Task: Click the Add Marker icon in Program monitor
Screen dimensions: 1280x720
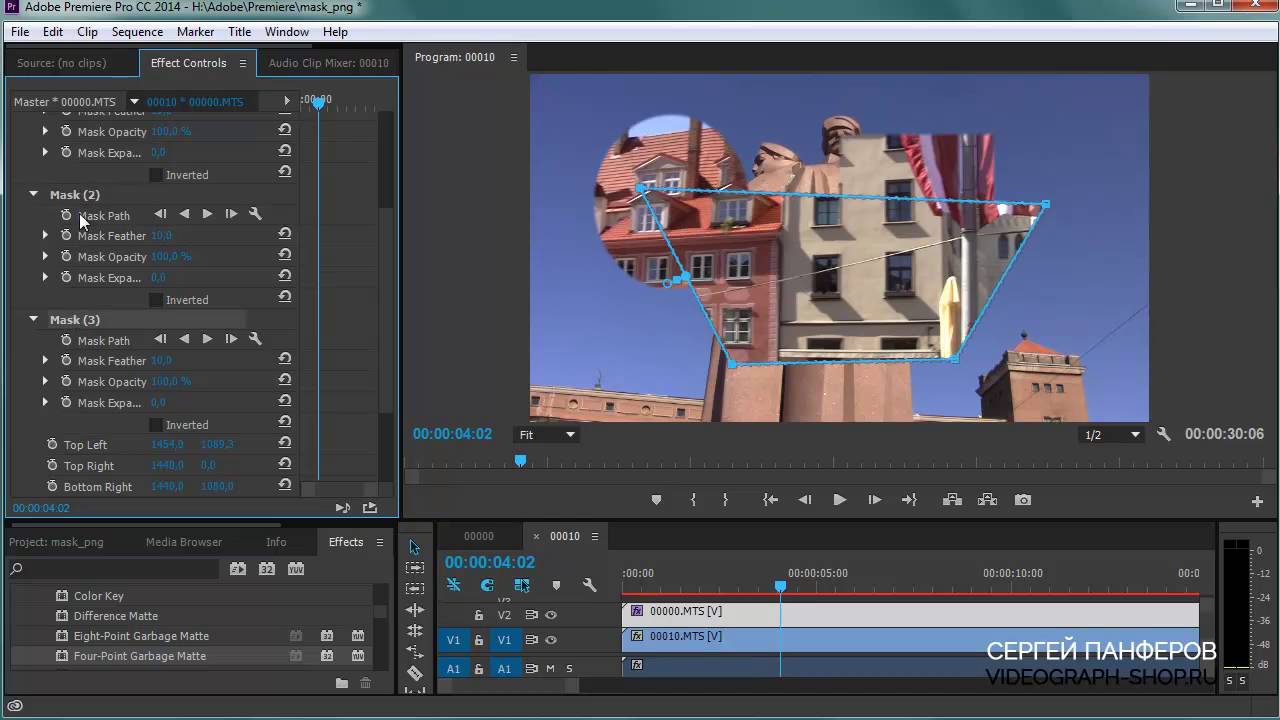Action: click(656, 500)
